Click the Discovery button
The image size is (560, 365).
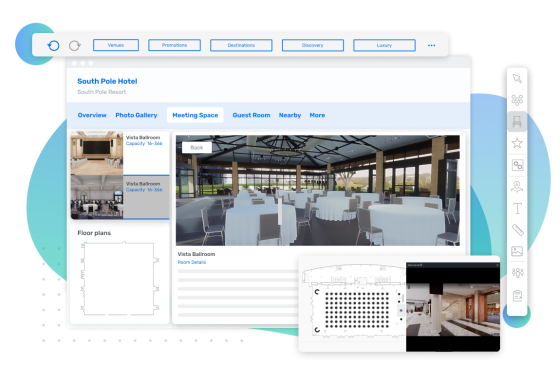click(313, 45)
